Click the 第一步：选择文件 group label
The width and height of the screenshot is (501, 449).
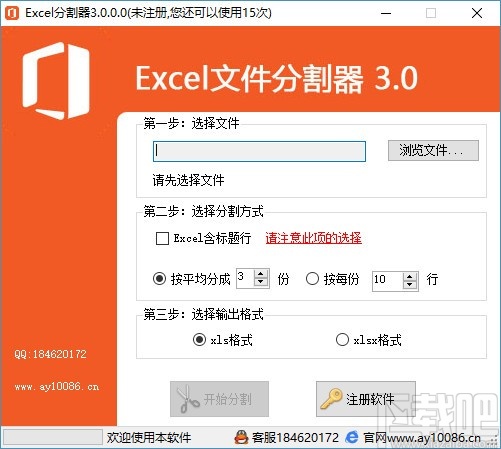[x=191, y=123]
